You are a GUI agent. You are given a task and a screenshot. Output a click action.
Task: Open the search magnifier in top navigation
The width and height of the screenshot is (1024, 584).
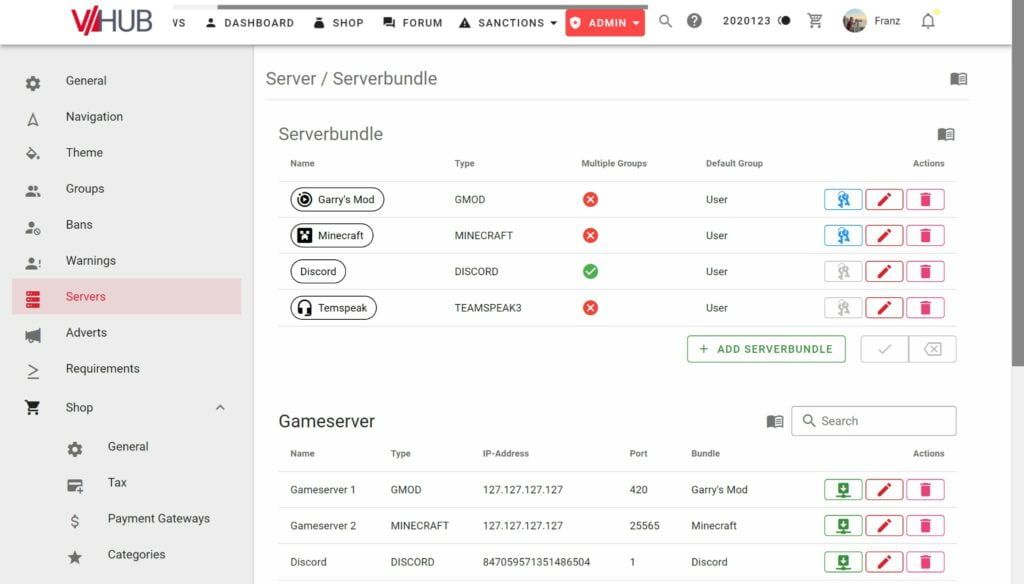point(665,22)
